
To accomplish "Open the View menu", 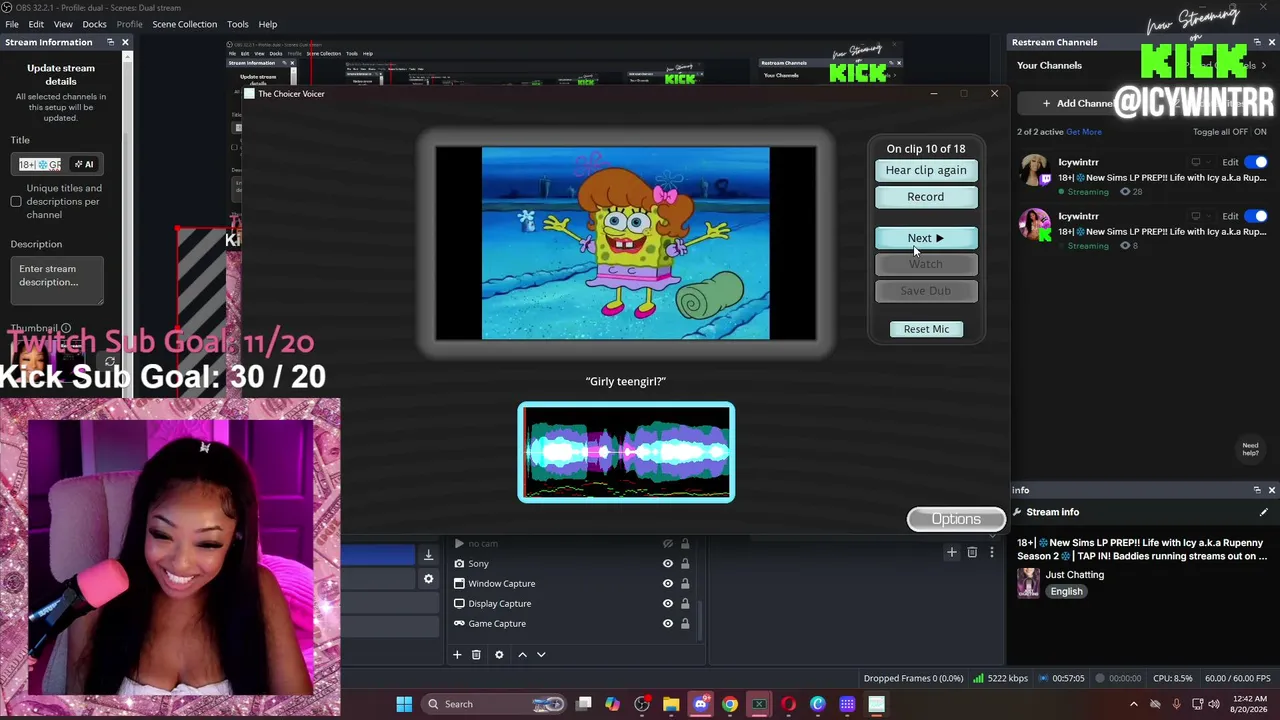I will pyautogui.click(x=63, y=24).
